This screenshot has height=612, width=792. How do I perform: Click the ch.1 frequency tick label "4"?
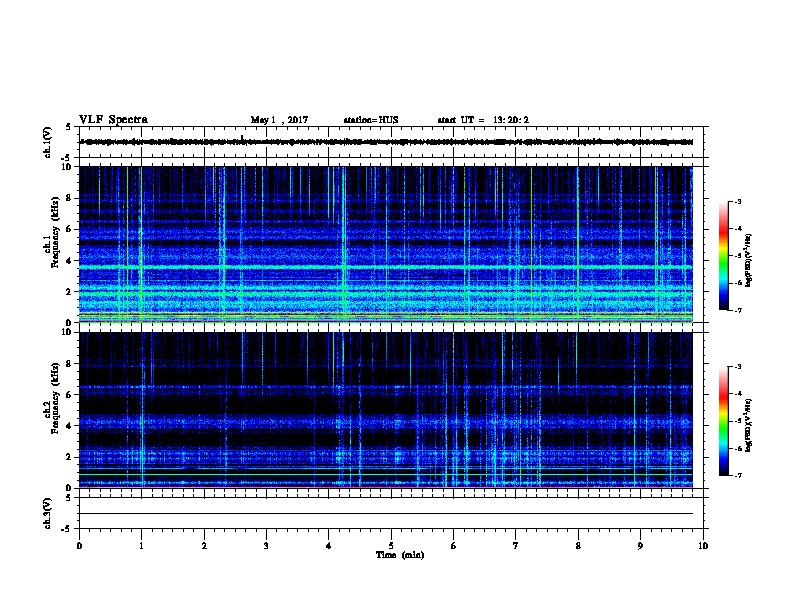69,261
